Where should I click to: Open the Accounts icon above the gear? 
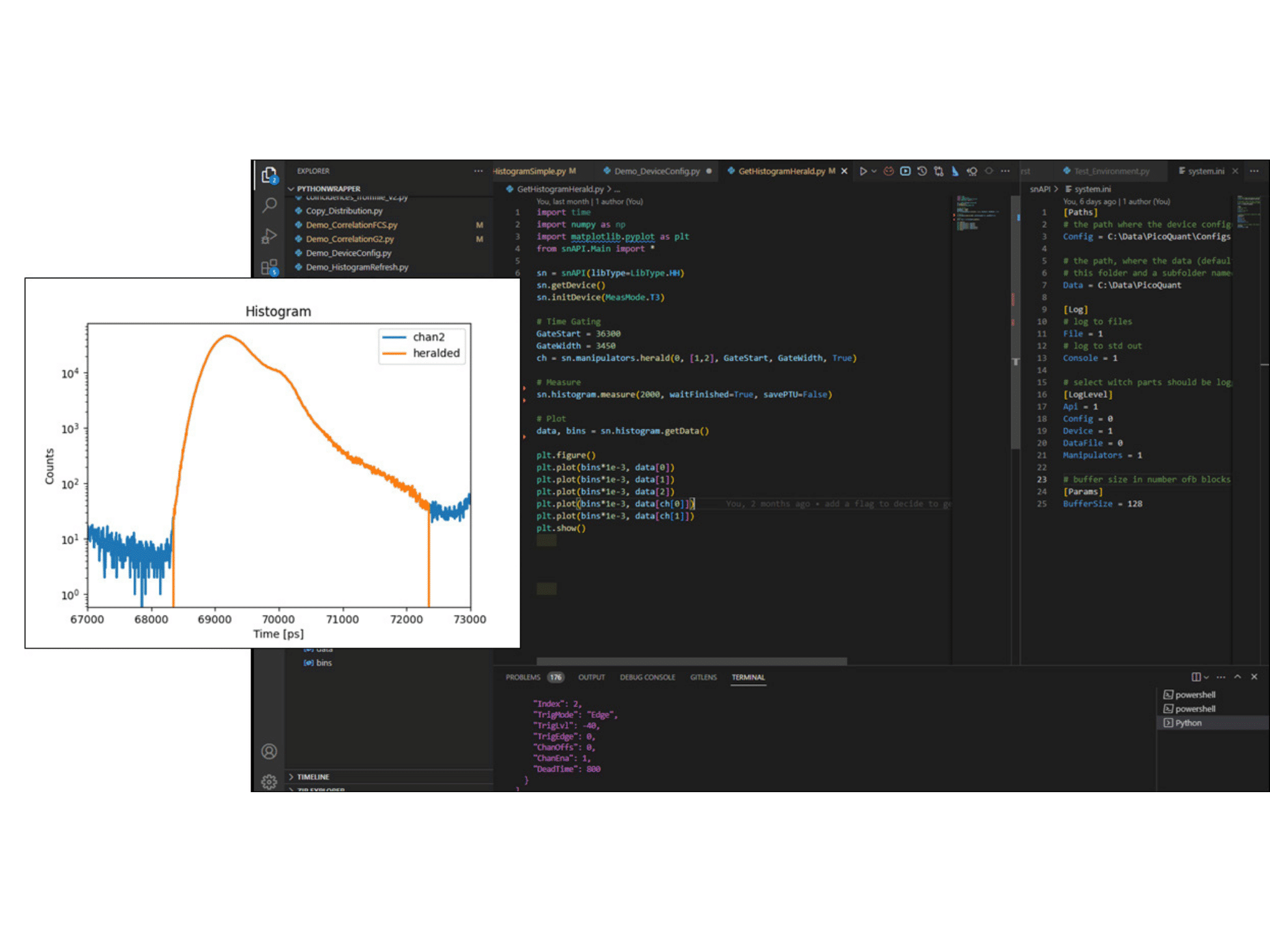[269, 751]
